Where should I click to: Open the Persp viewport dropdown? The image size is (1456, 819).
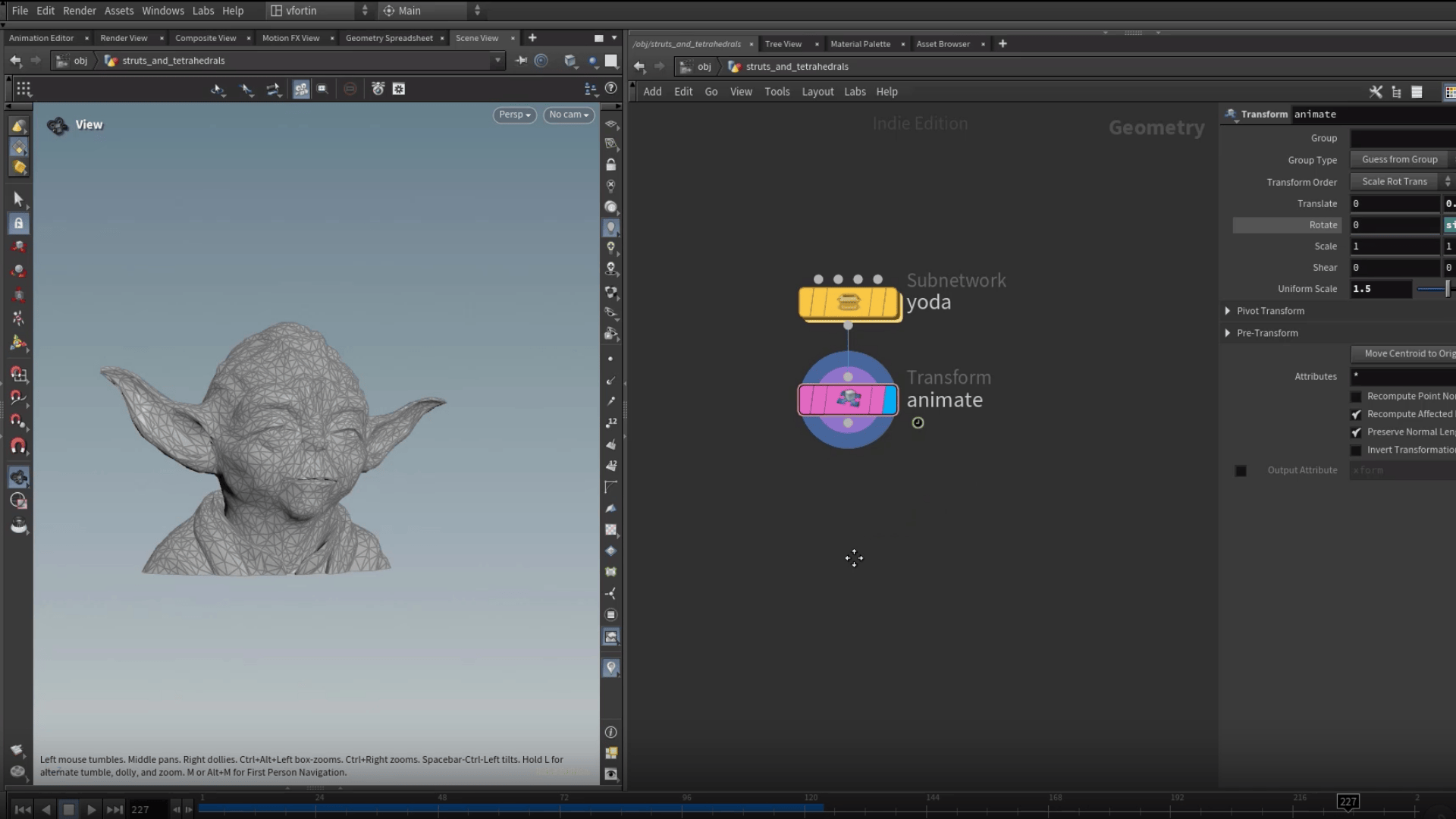tap(515, 115)
